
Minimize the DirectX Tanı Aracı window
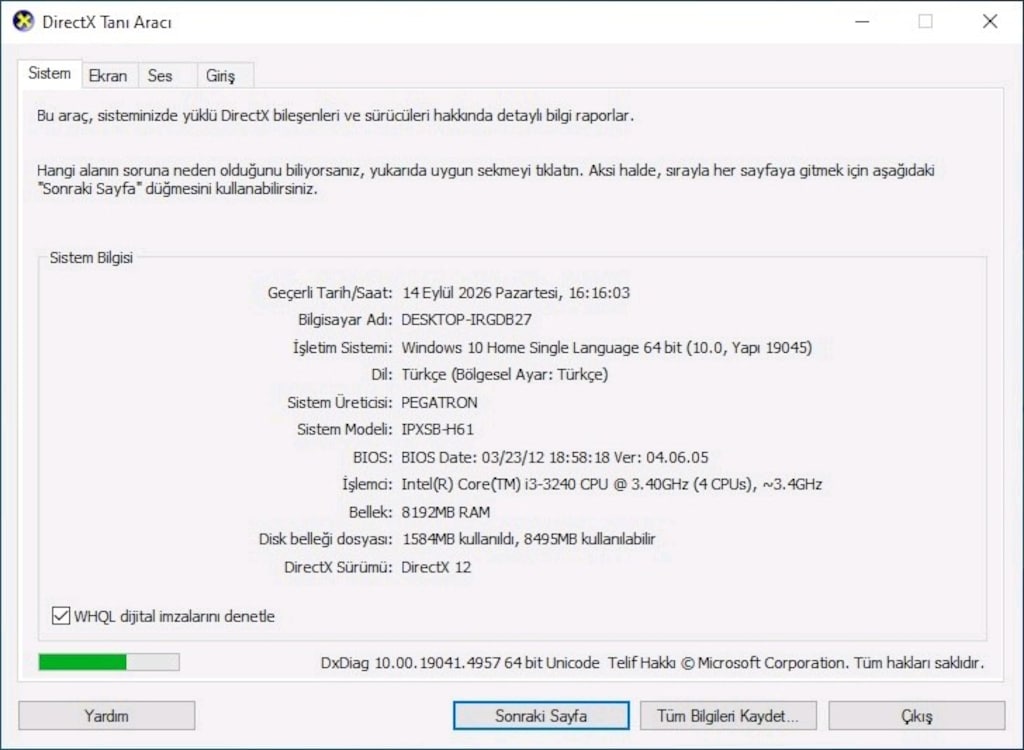(863, 22)
